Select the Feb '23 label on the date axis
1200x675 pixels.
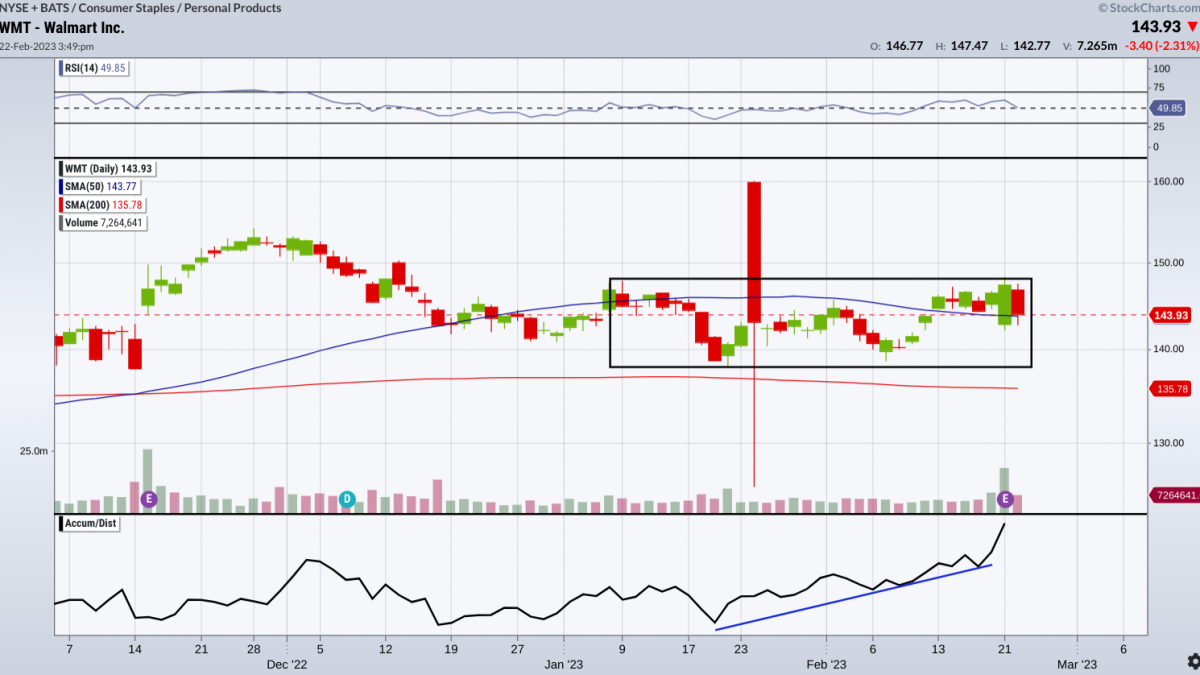pyautogui.click(x=827, y=664)
